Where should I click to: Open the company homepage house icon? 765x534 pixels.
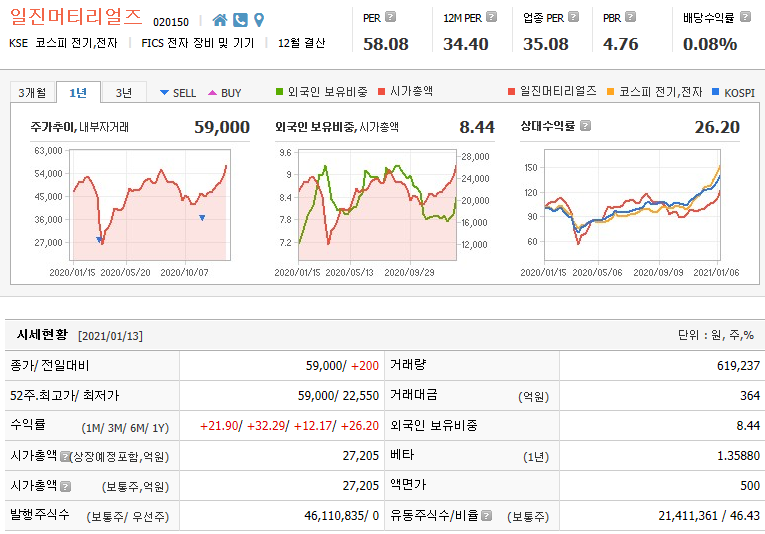coord(220,20)
